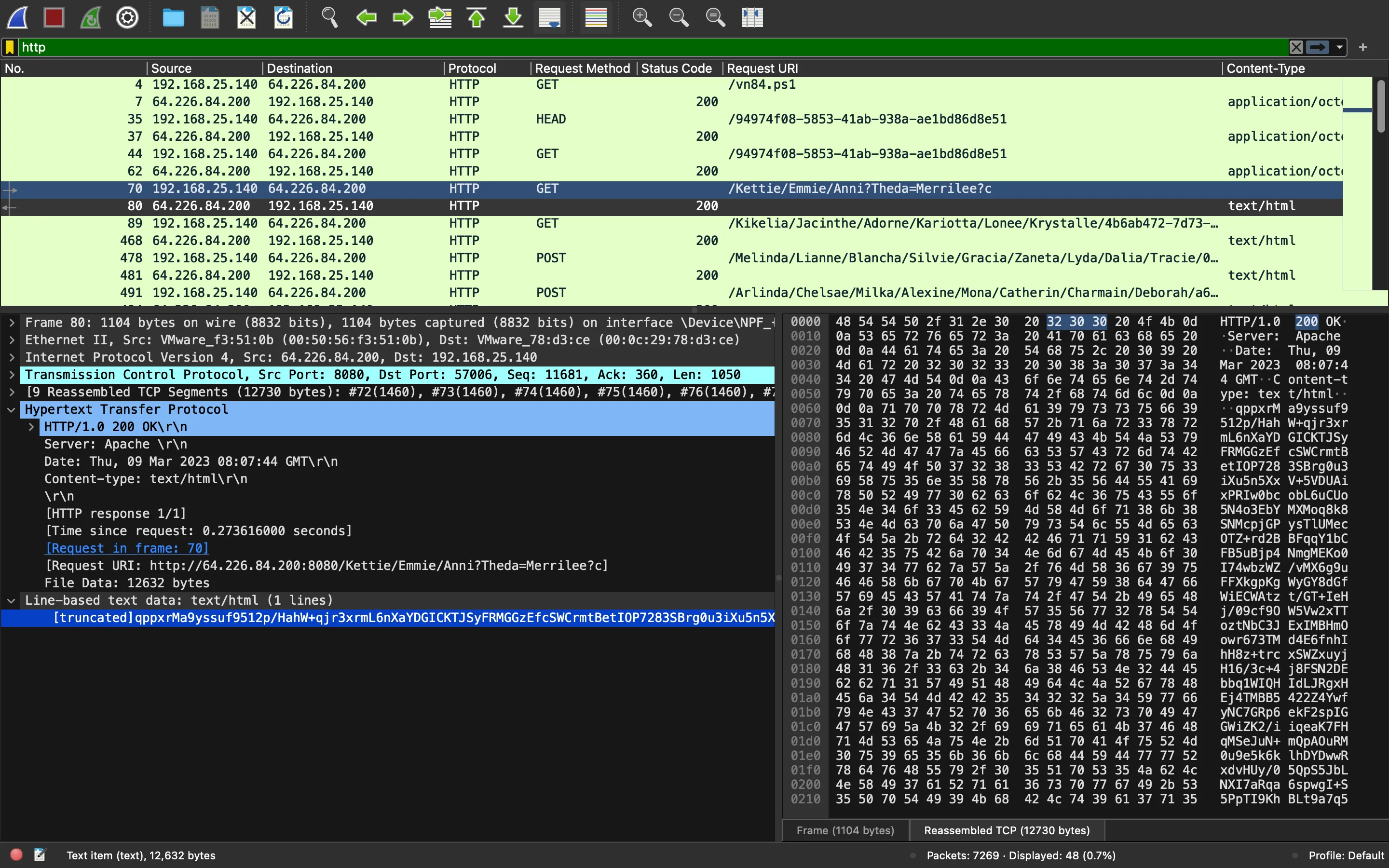Screen dimensions: 1389x868
Task: Open display filter bookmarks
Action: (x=10, y=47)
